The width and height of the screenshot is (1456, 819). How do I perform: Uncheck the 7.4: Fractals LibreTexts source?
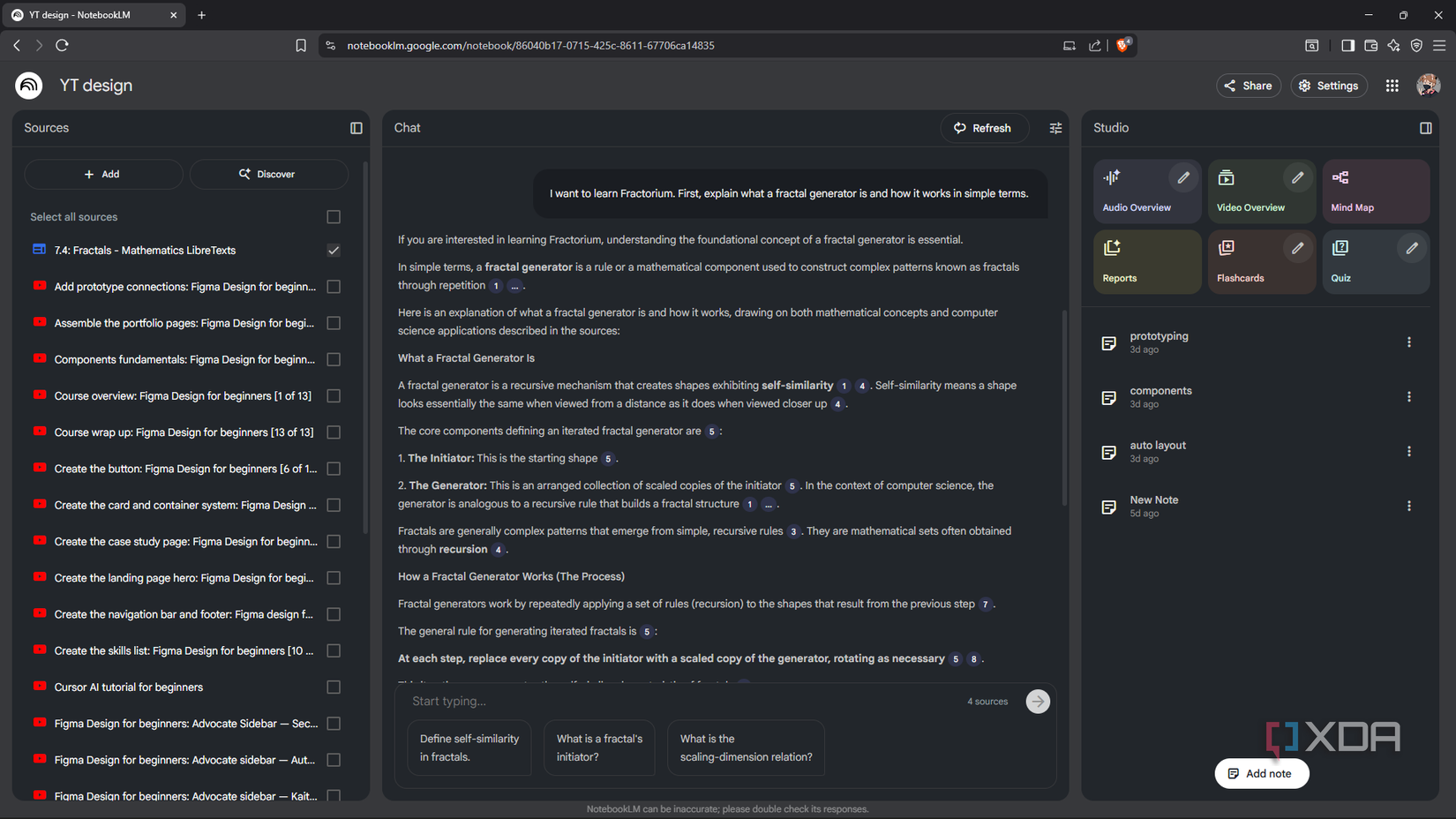334,251
